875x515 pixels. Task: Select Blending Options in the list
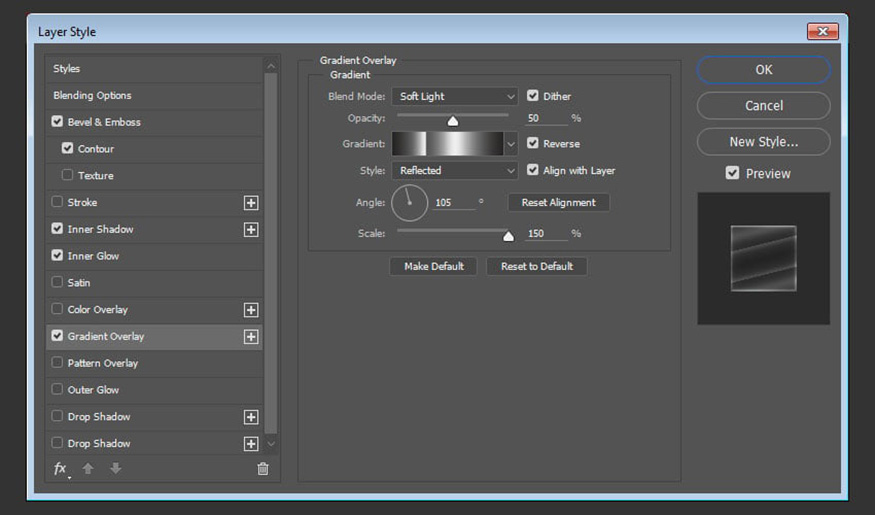pyautogui.click(x=93, y=96)
